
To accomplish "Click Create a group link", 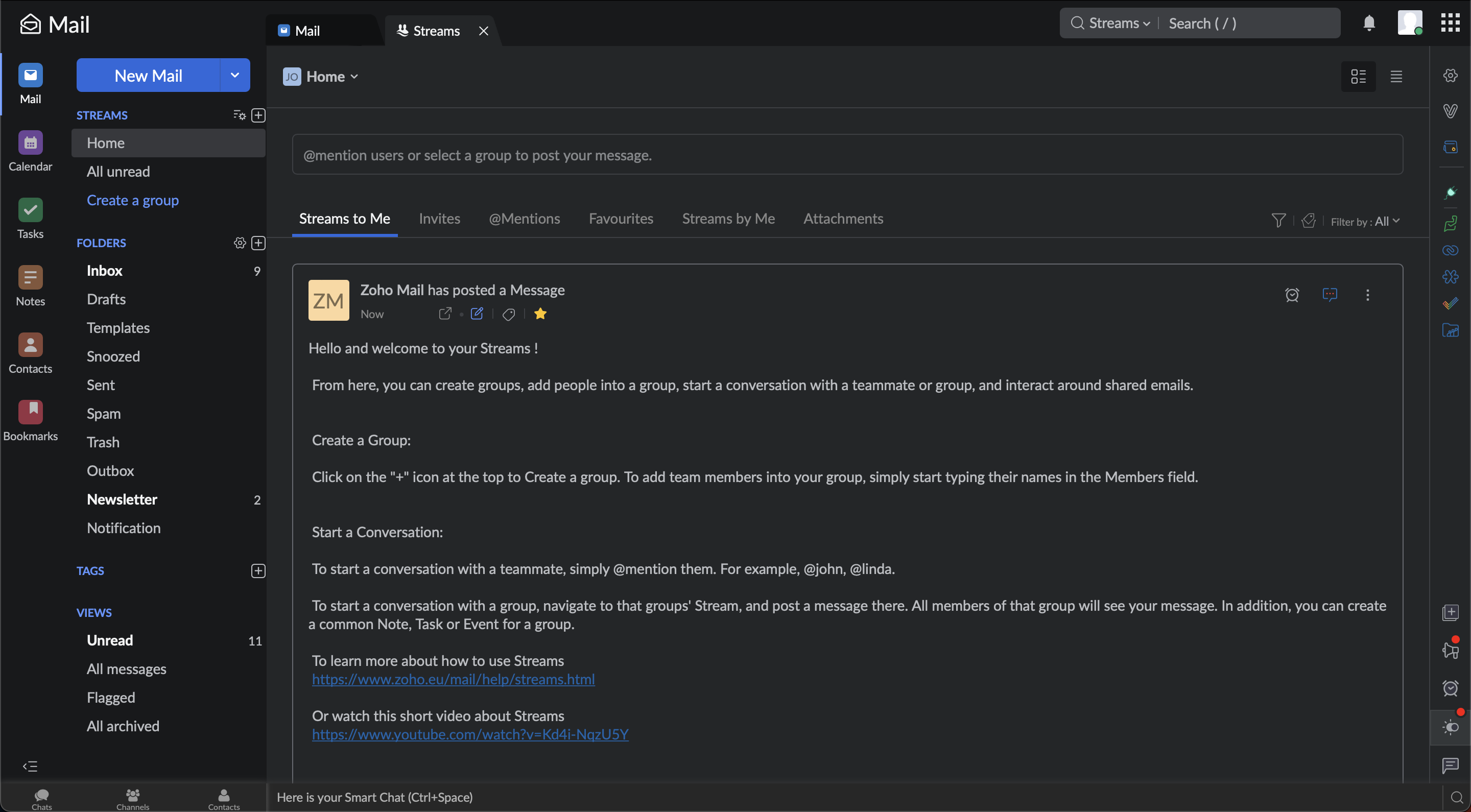I will [132, 200].
